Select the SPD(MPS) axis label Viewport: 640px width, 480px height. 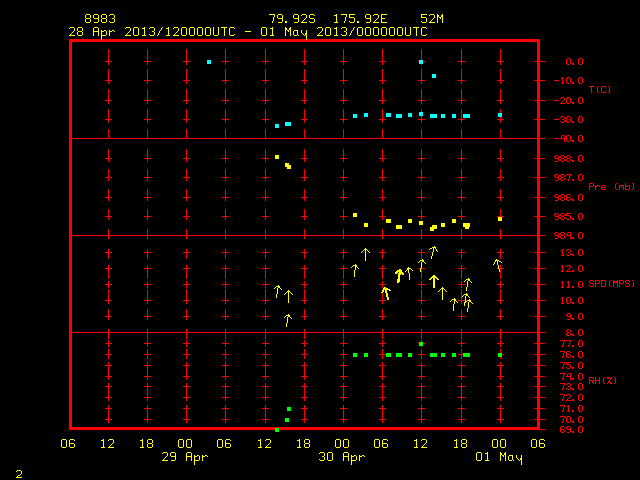(611, 283)
